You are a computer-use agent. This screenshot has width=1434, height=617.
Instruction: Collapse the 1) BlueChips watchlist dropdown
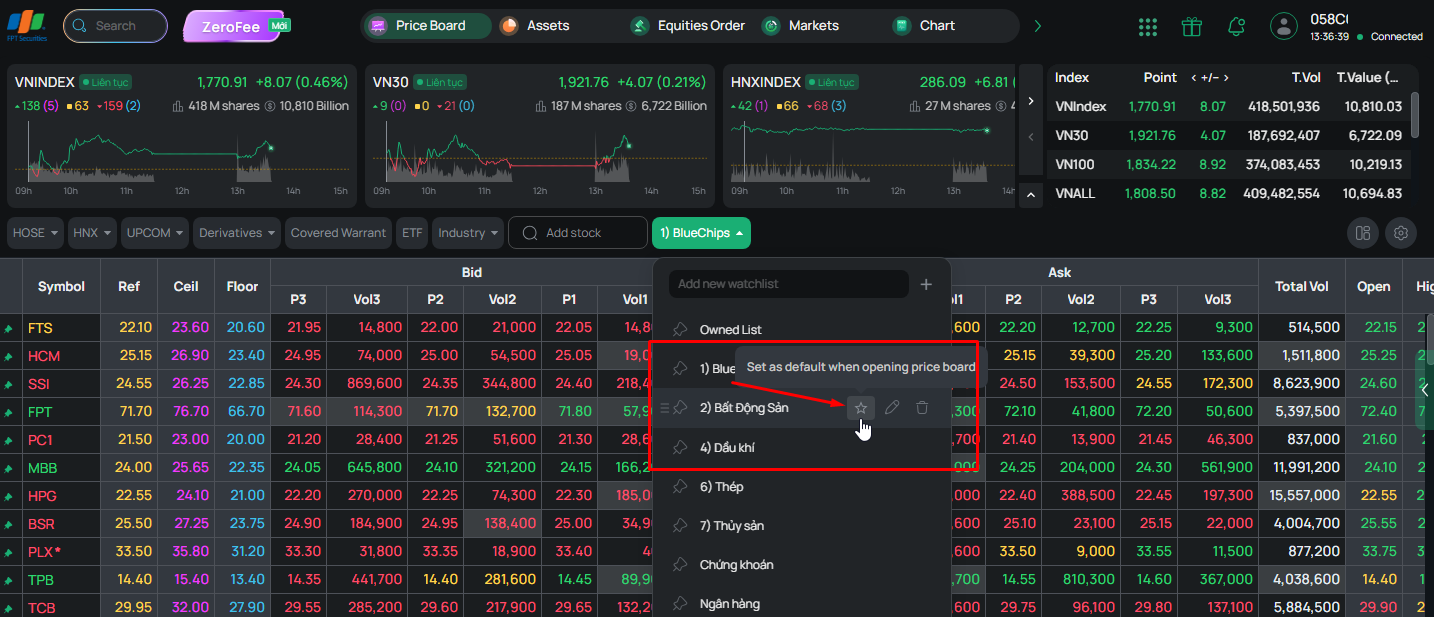click(x=701, y=233)
